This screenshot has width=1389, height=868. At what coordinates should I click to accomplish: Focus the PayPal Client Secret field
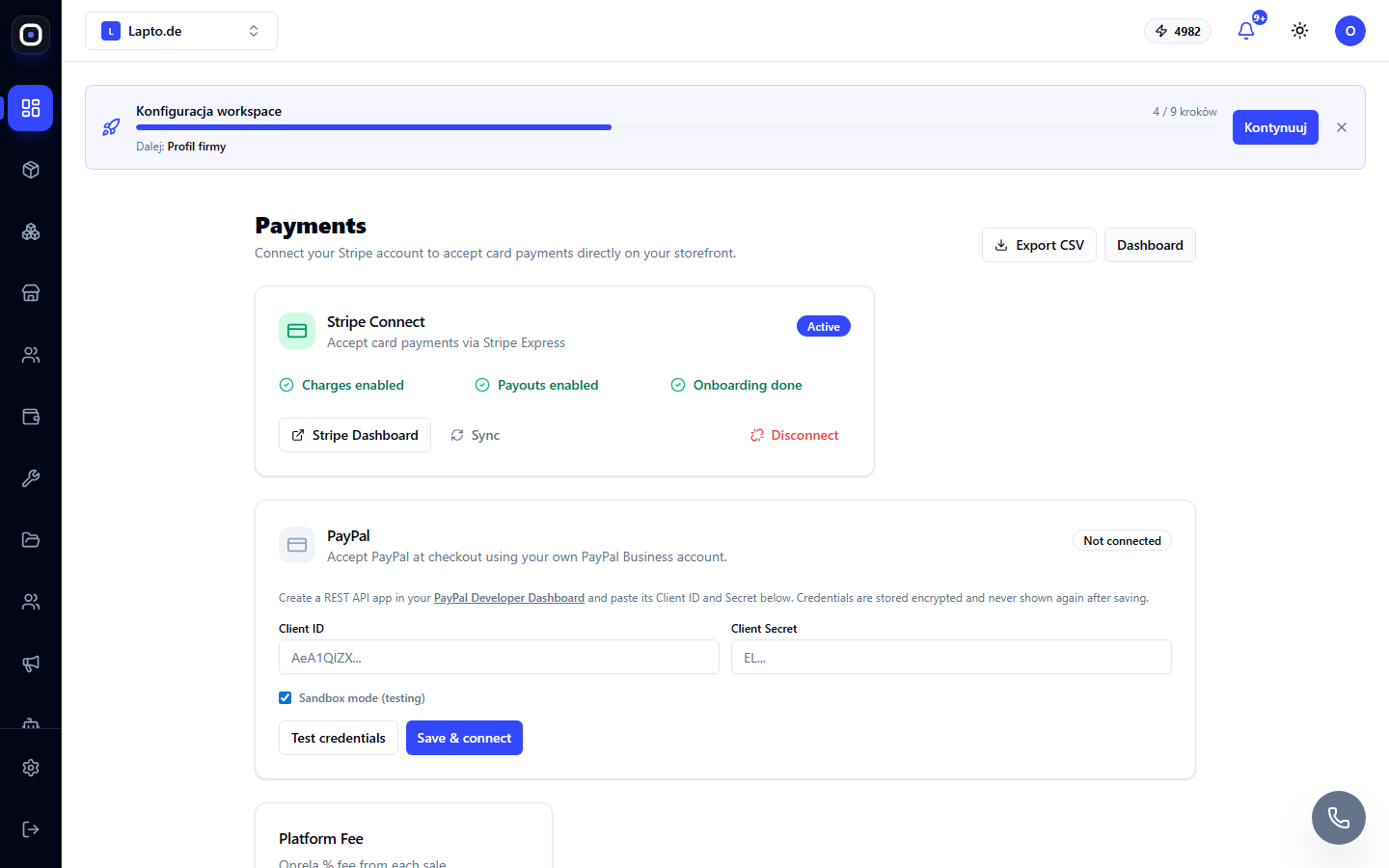[951, 657]
